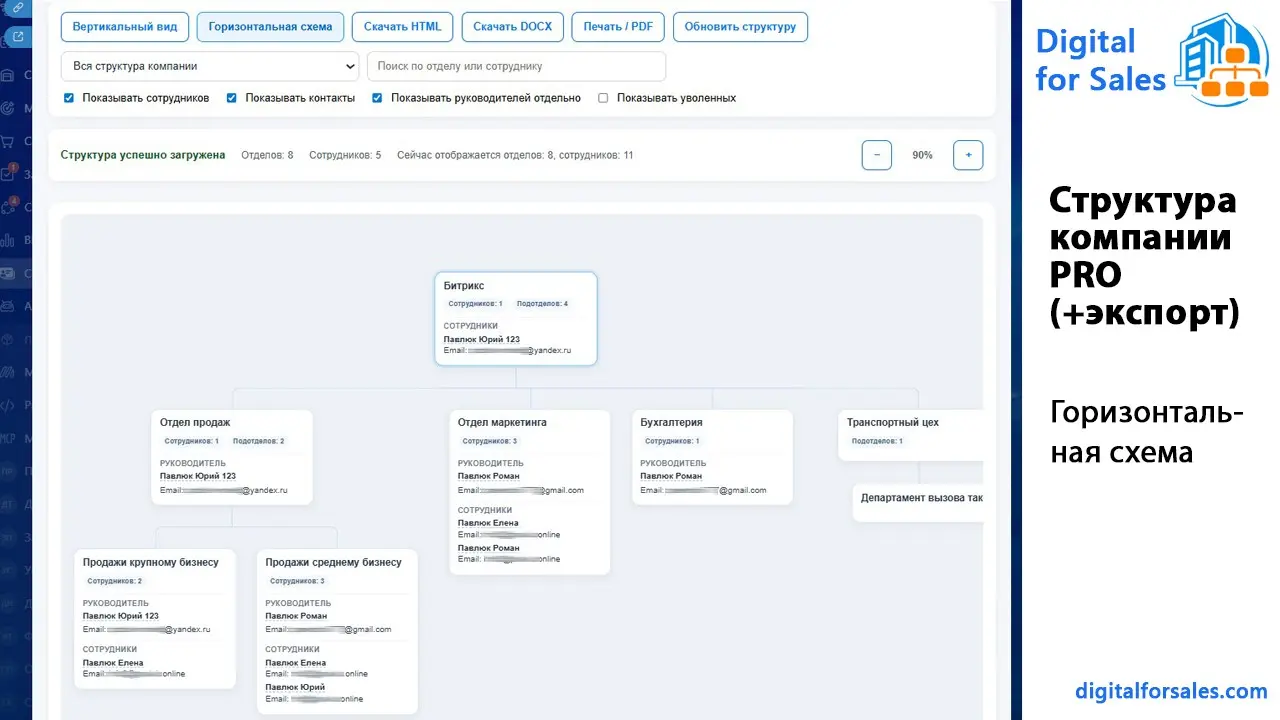Viewport: 1280px width, 720px height.
Task: Select the Горизонтальная схема tab
Action: [271, 26]
